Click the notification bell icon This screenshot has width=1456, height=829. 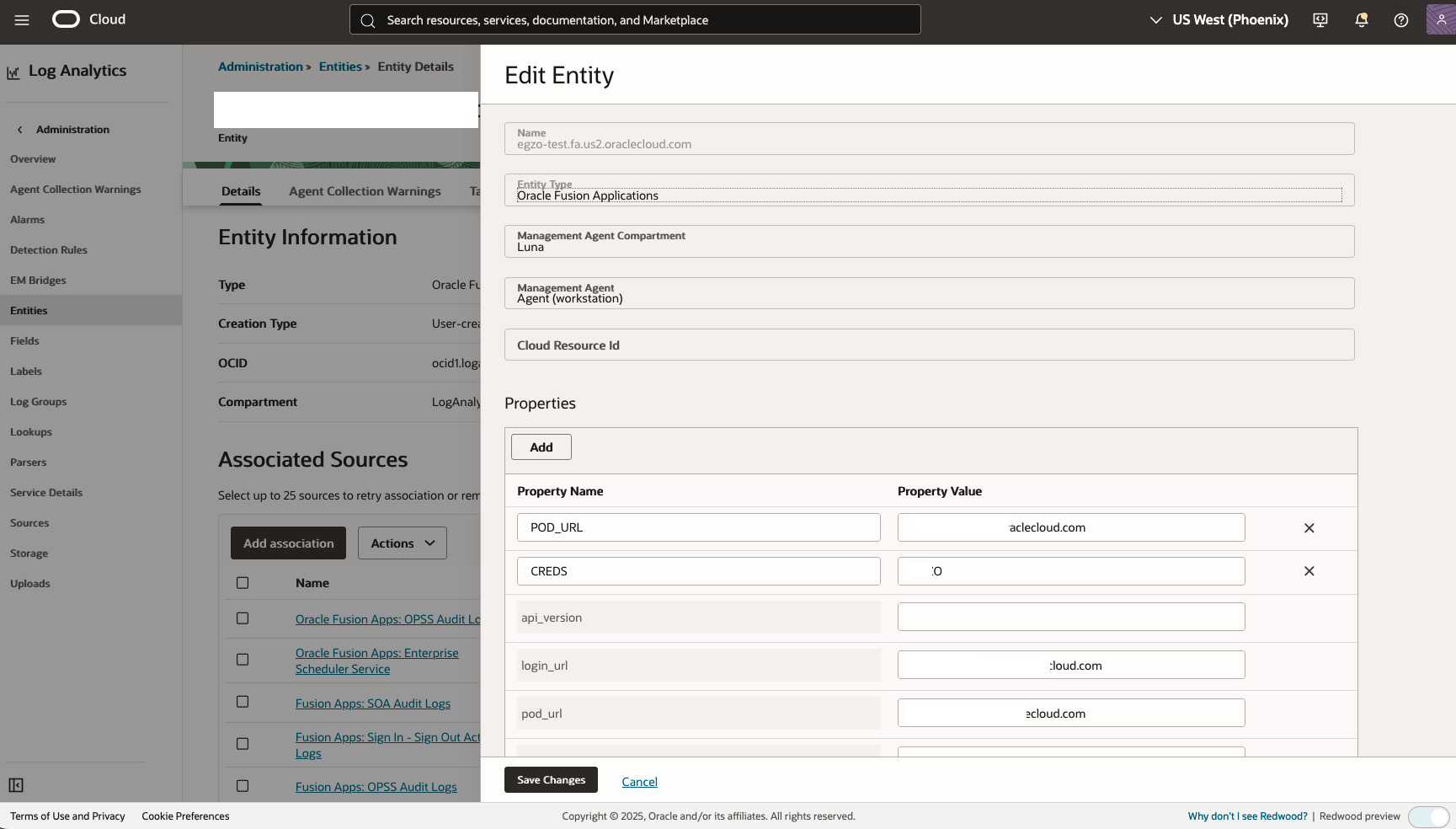tap(1360, 19)
